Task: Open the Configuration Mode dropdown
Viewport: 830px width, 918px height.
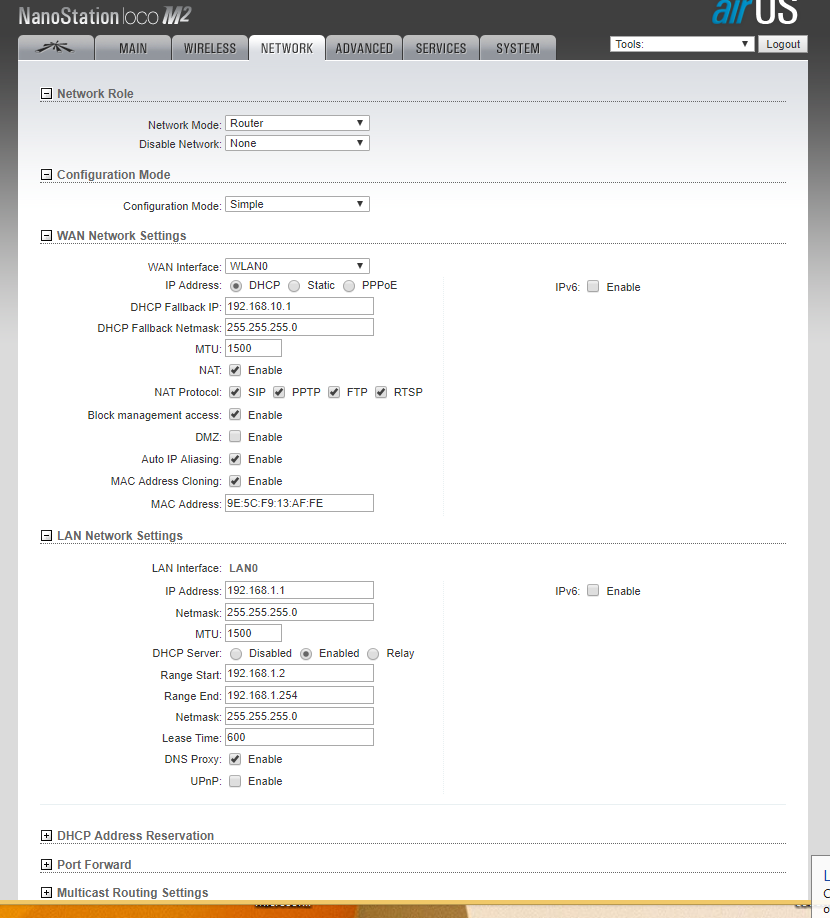Action: [x=297, y=204]
